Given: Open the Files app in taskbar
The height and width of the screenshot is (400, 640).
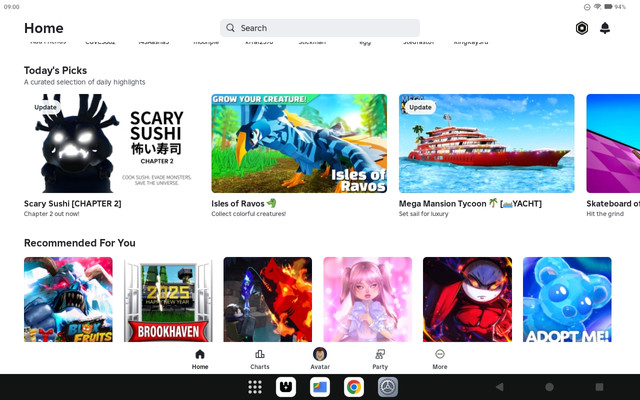Looking at the screenshot, I should 320,387.
